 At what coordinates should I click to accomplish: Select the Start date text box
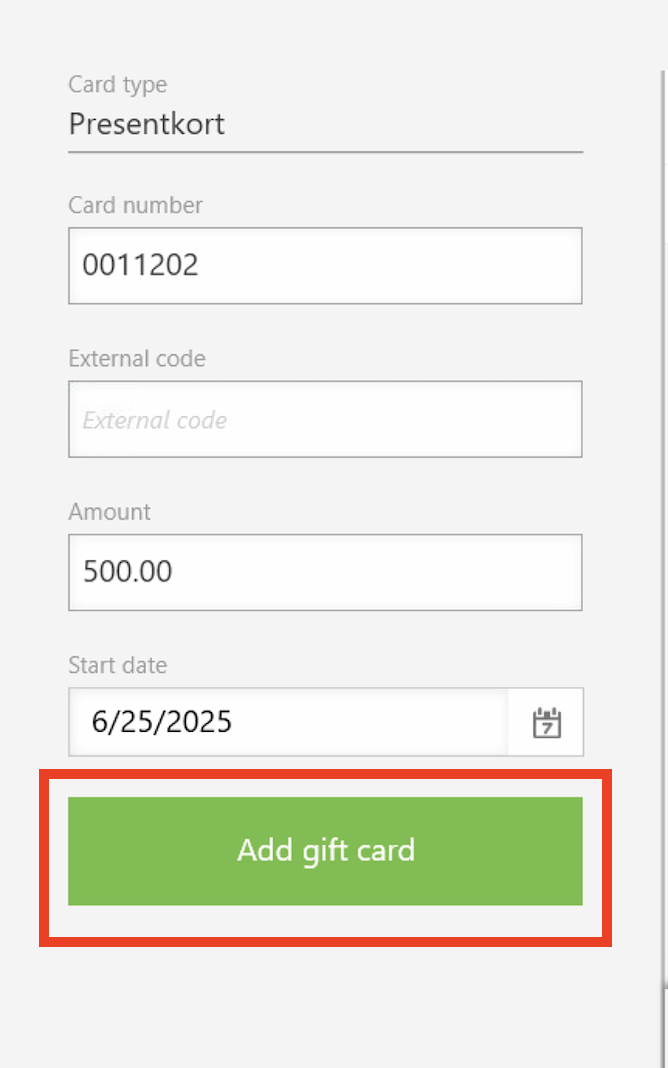click(x=289, y=722)
